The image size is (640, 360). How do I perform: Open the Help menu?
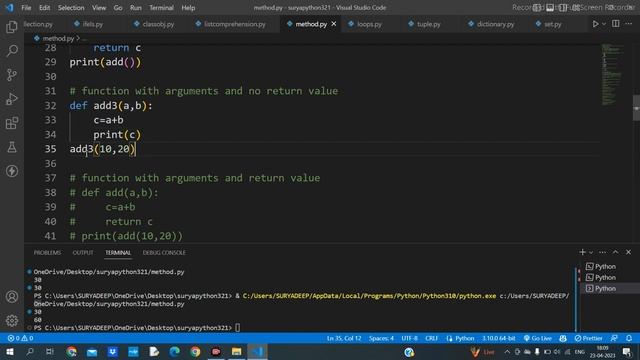click(188, 8)
